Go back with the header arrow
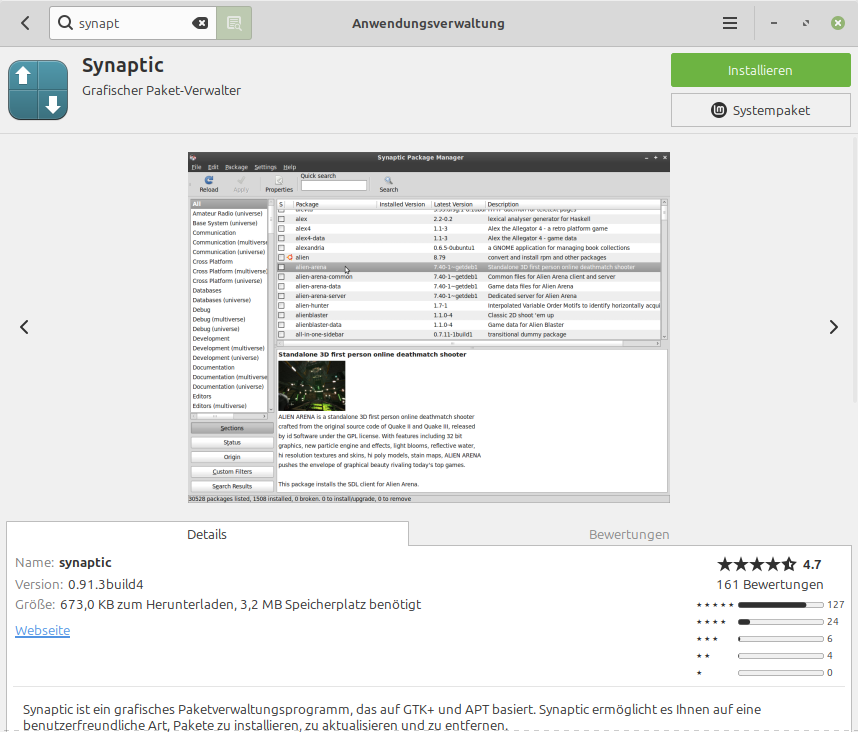This screenshot has width=858, height=732. tap(25, 23)
